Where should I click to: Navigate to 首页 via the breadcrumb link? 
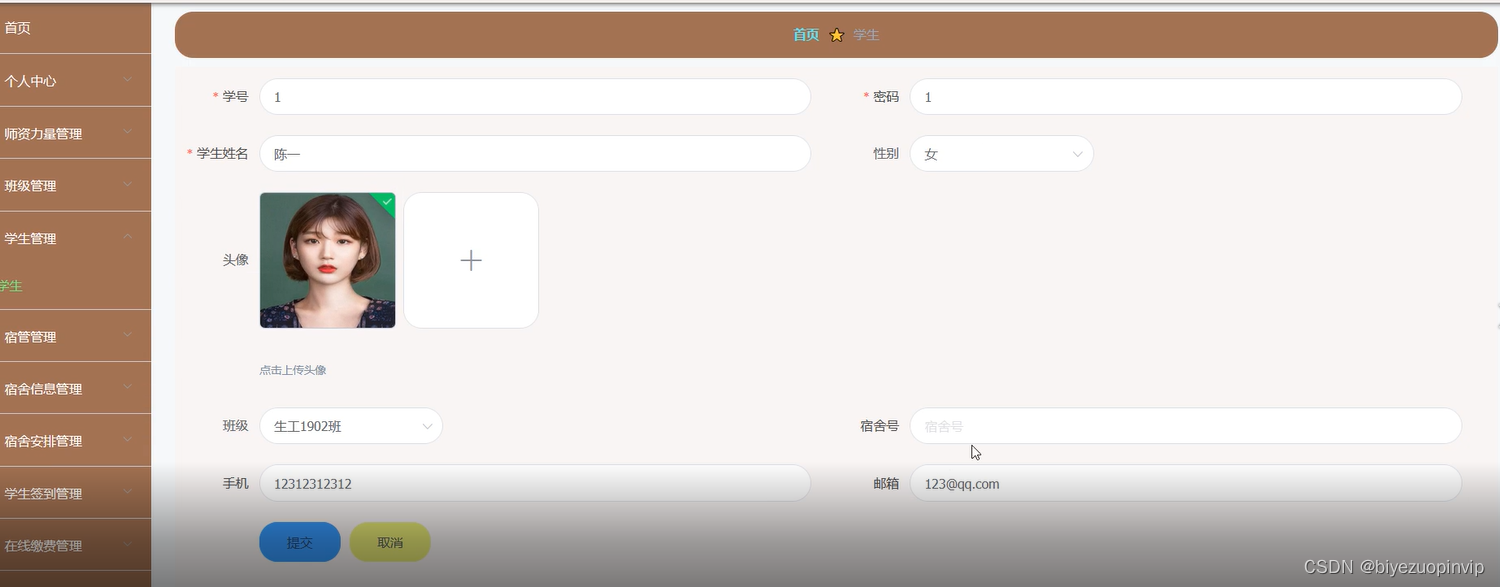point(805,34)
